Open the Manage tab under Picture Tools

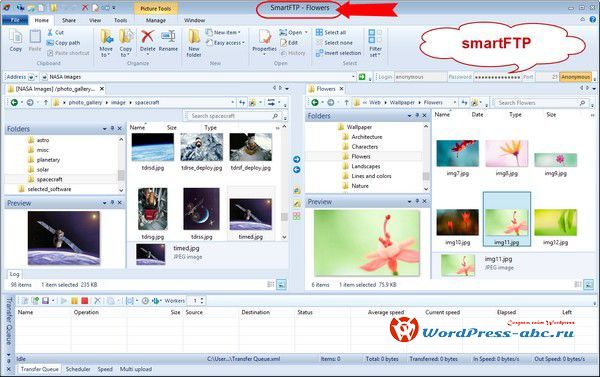click(156, 20)
